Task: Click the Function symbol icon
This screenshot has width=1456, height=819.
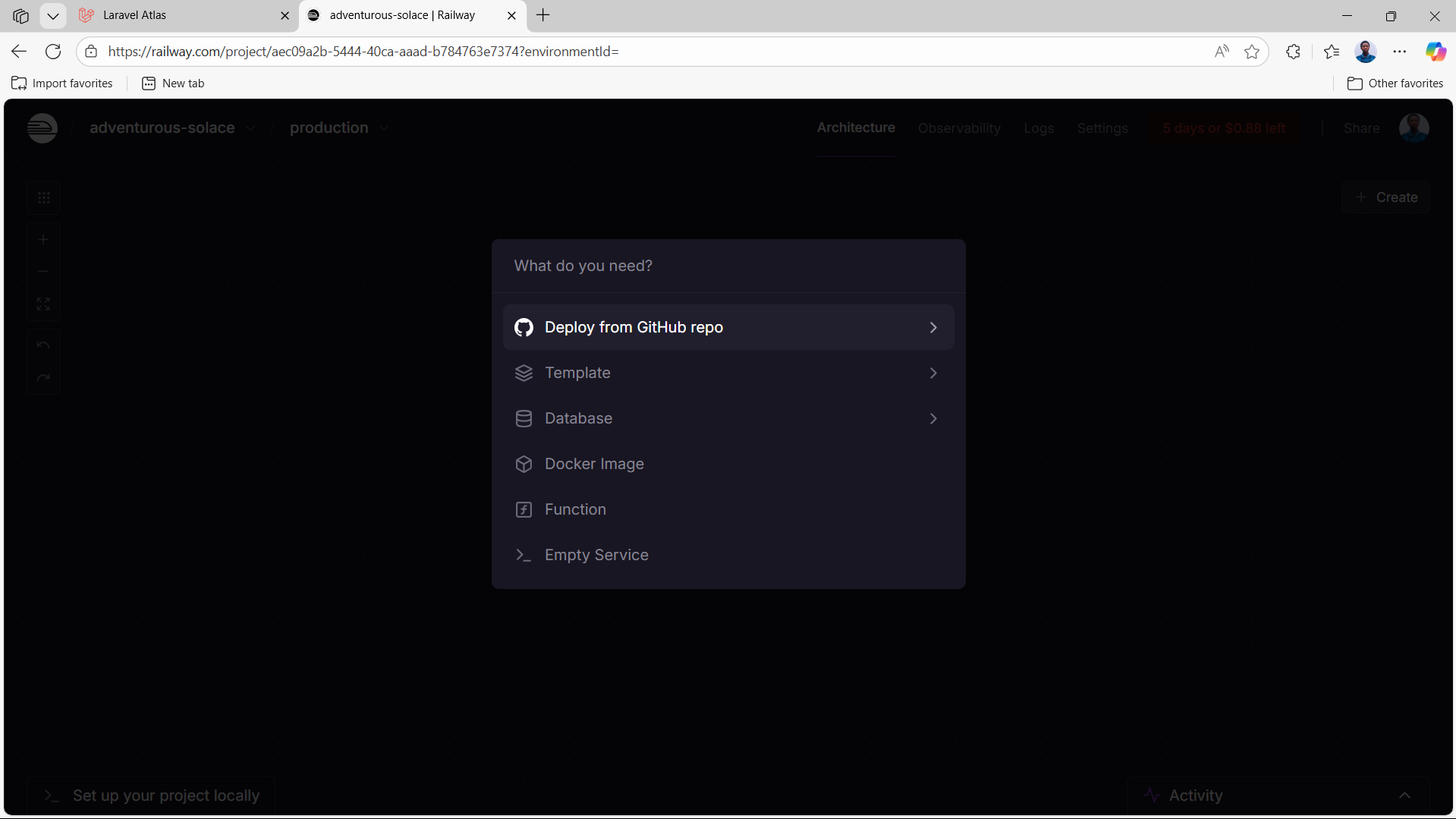Action: [x=524, y=509]
